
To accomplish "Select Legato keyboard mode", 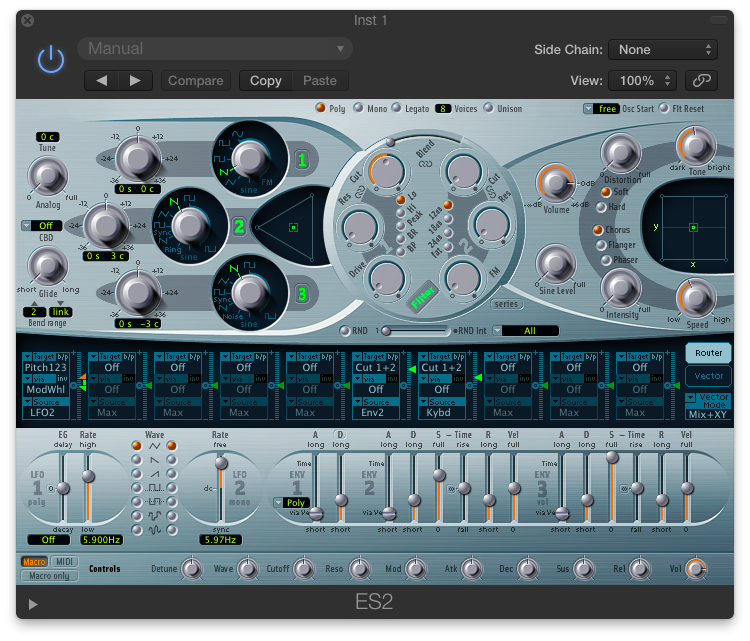I will click(x=397, y=108).
